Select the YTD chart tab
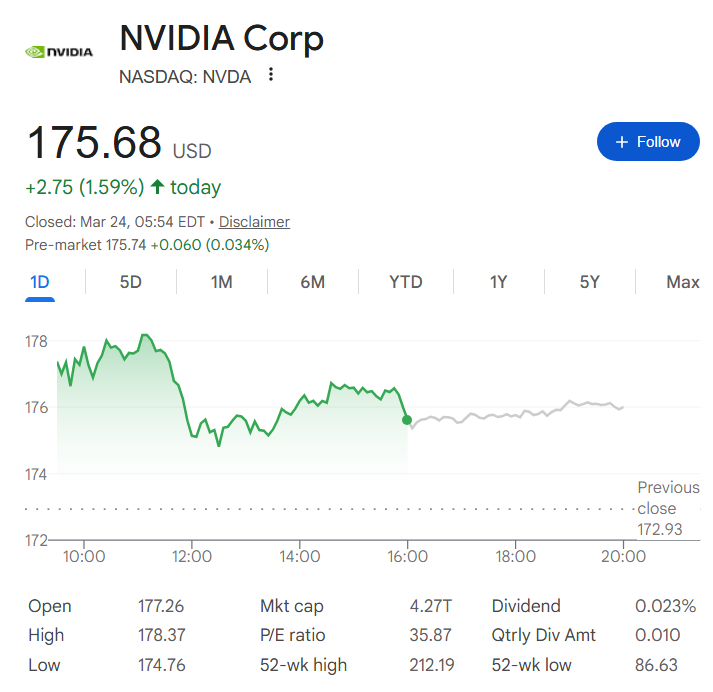This screenshot has height=692, width=713. (406, 282)
